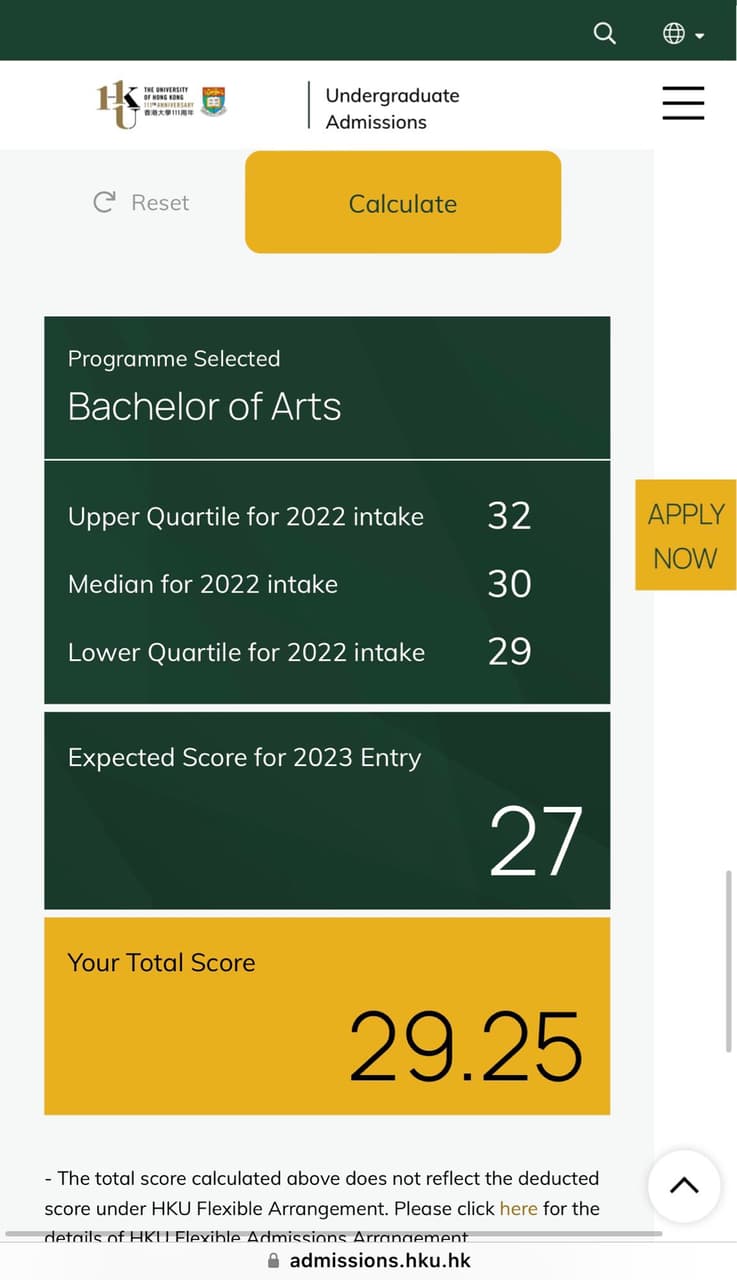The width and height of the screenshot is (737, 1280).
Task: Click the vertical page scrollbar
Action: coord(728,960)
